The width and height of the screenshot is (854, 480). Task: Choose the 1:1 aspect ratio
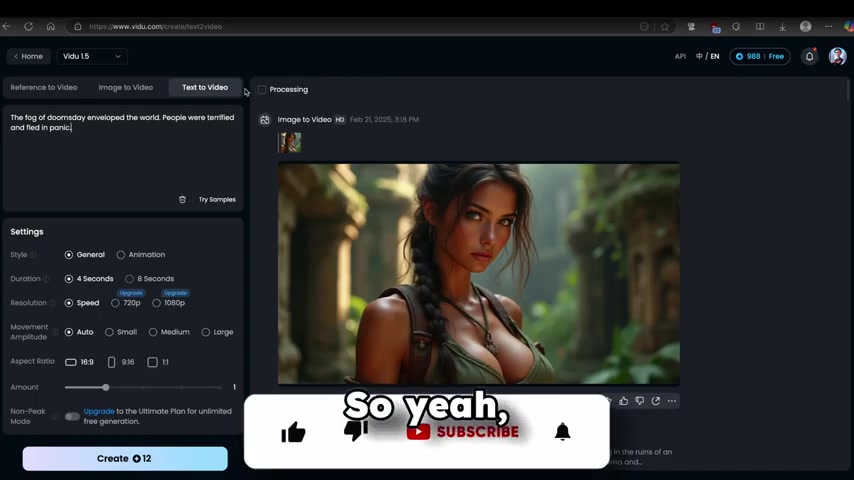coord(158,362)
